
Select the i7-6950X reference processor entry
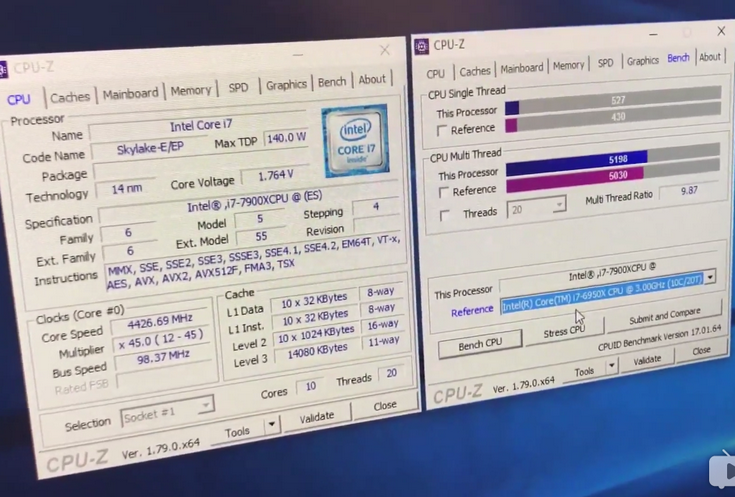click(602, 292)
